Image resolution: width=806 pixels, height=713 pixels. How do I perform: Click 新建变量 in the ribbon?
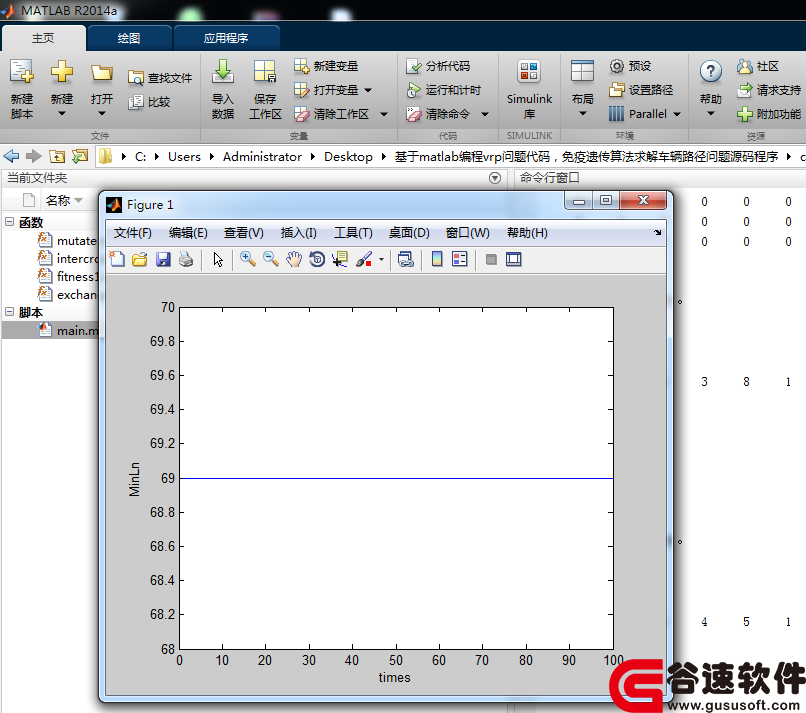[x=326, y=66]
